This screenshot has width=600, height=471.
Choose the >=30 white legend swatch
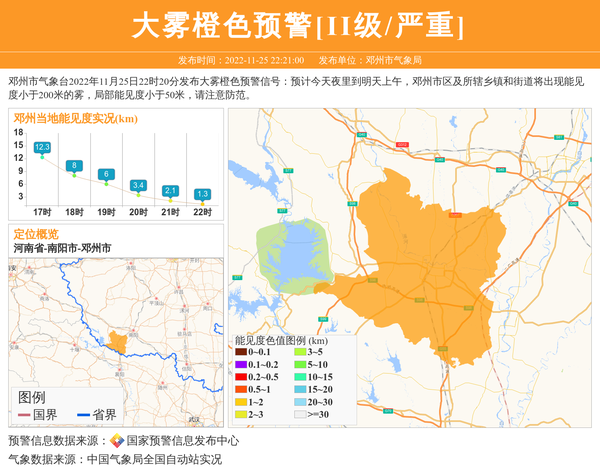coord(300,413)
